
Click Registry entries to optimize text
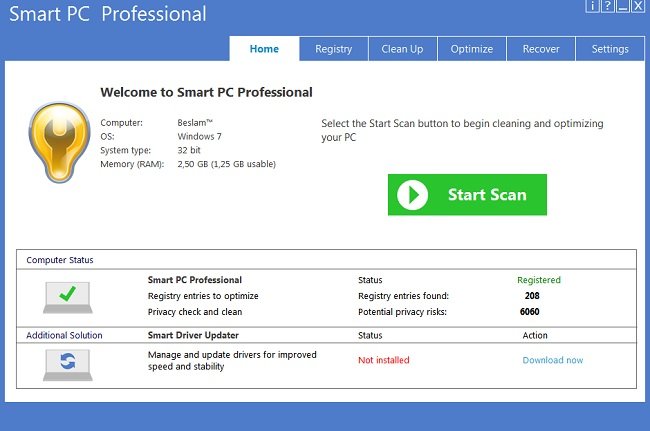(x=203, y=296)
